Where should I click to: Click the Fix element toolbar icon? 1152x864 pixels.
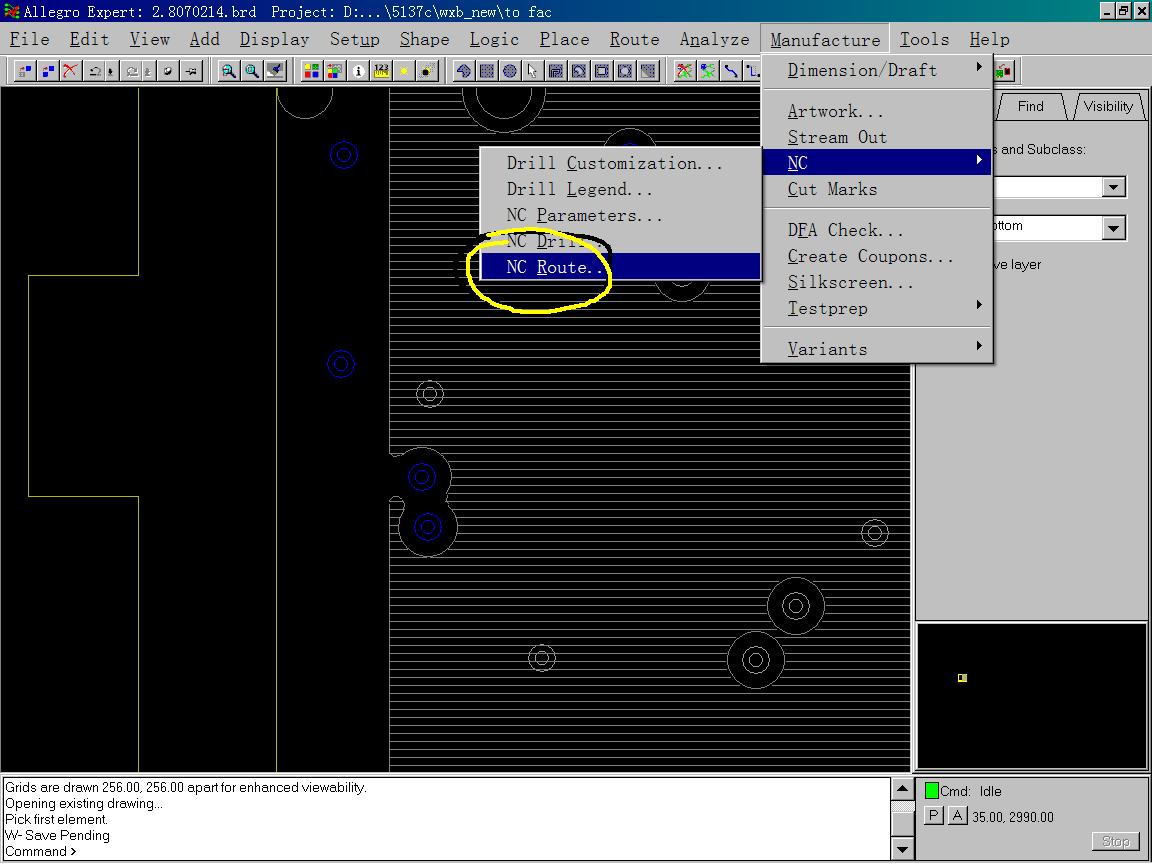click(x=168, y=71)
